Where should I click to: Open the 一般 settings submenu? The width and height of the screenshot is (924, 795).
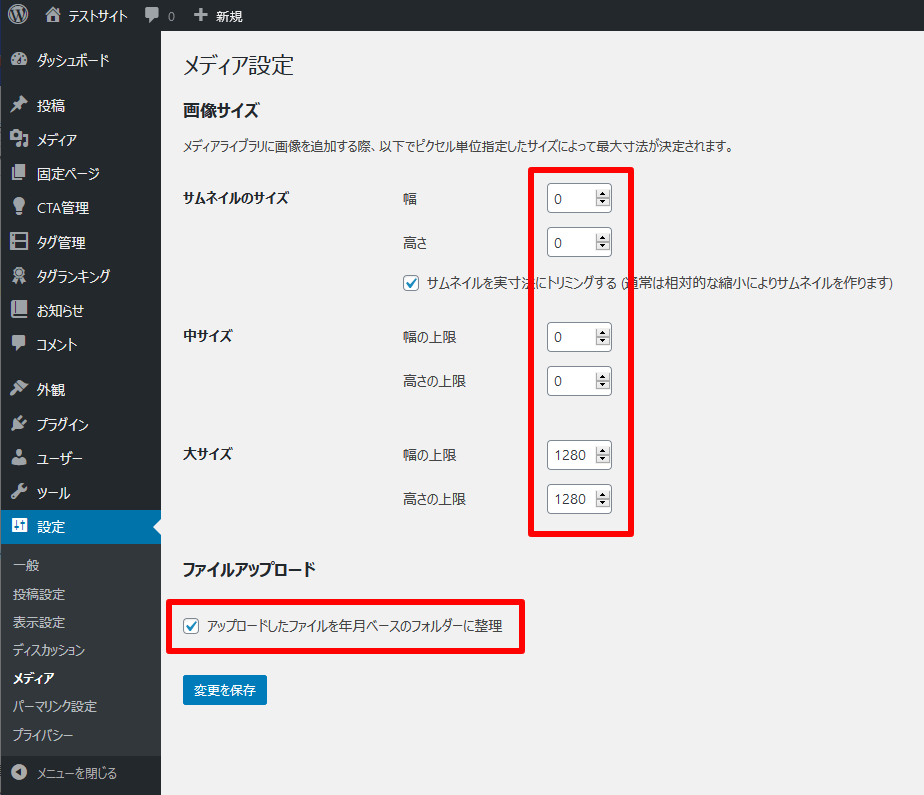tap(26, 565)
